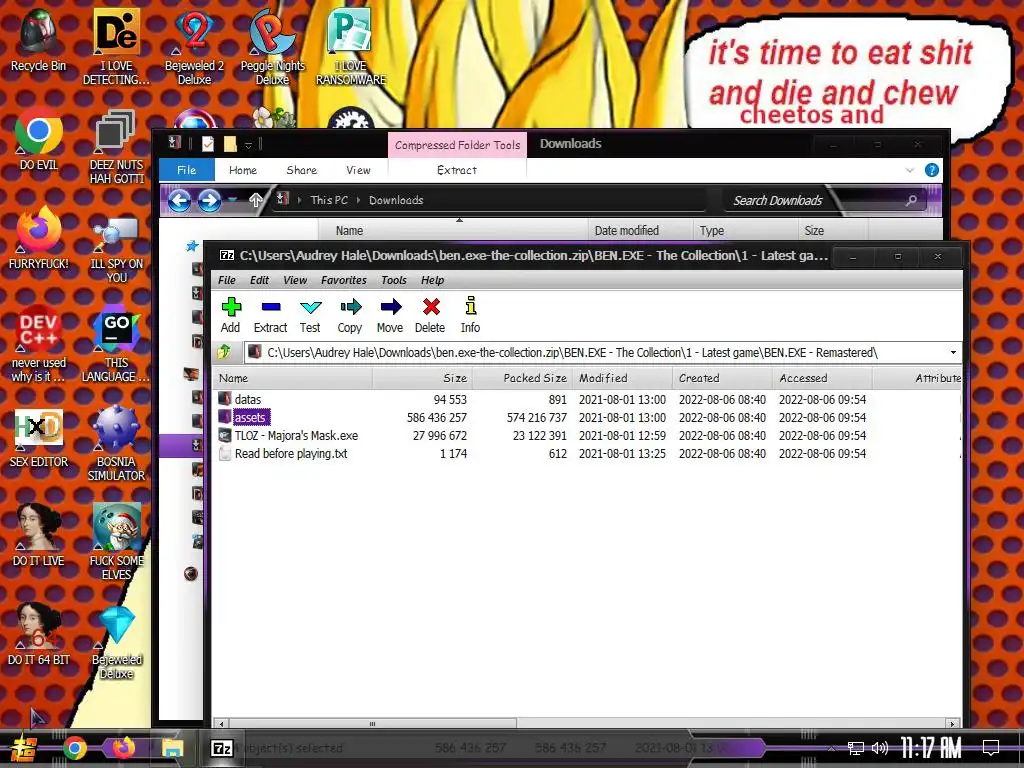Open the 7-Zip Favorites menu
The height and width of the screenshot is (768, 1024).
tap(344, 280)
